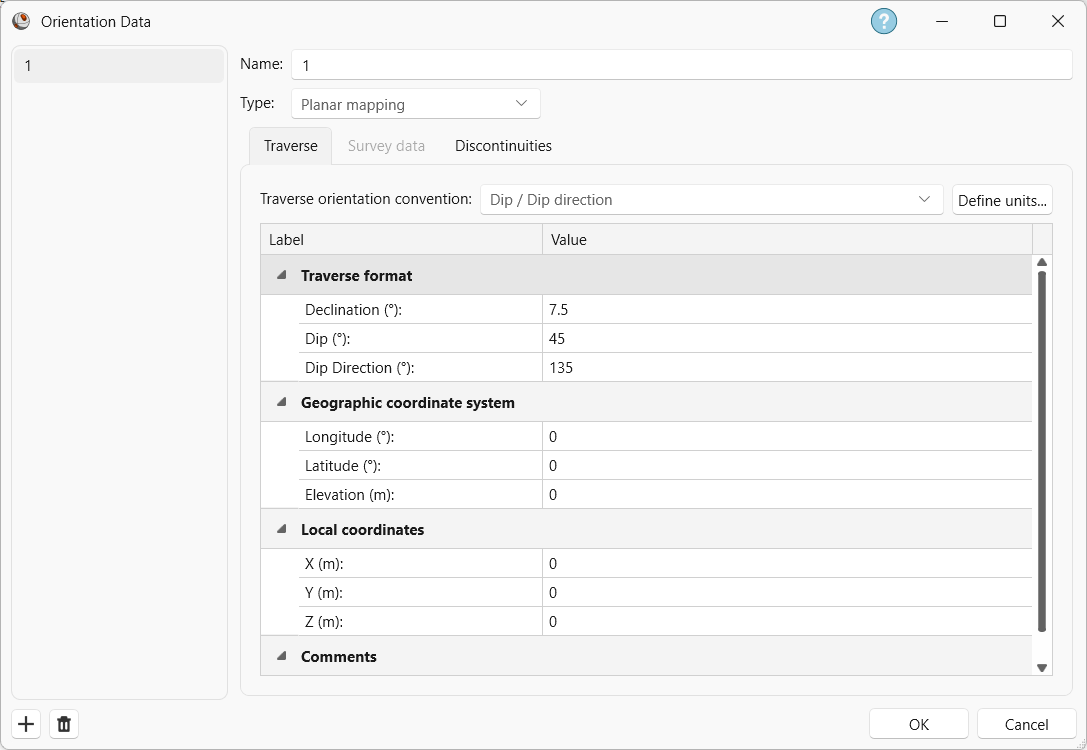Expand the Comments section
The image size is (1087, 750).
coord(281,656)
